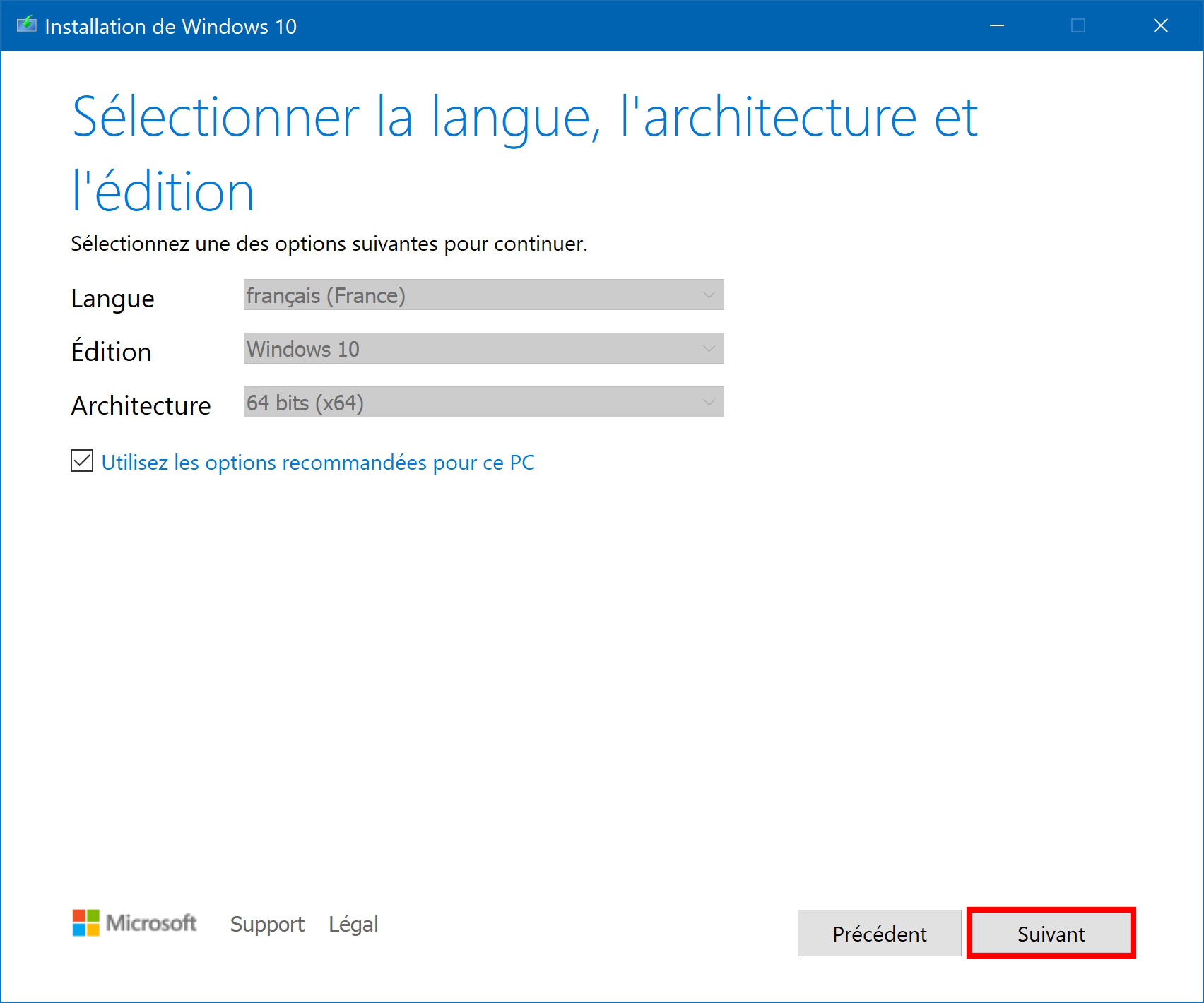The image size is (1204, 1003).
Task: Click the Microsoft logo
Action: click(134, 923)
